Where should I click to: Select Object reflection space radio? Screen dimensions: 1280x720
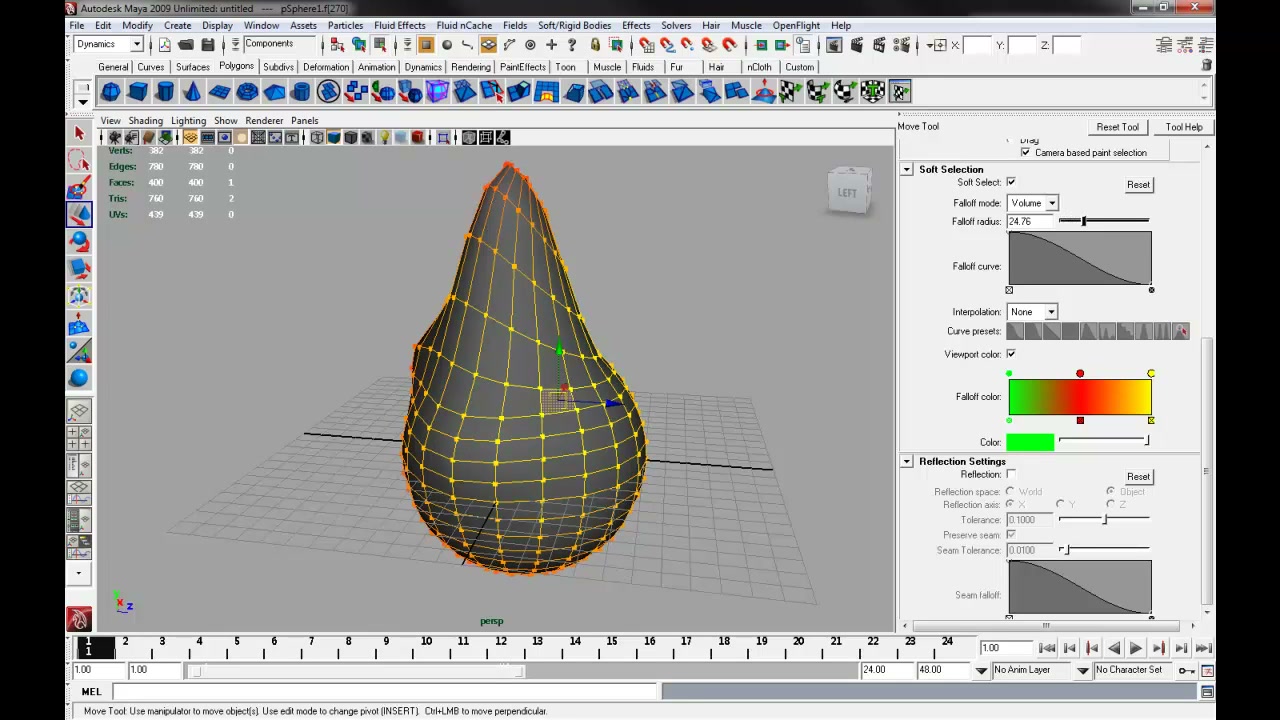(x=1111, y=492)
